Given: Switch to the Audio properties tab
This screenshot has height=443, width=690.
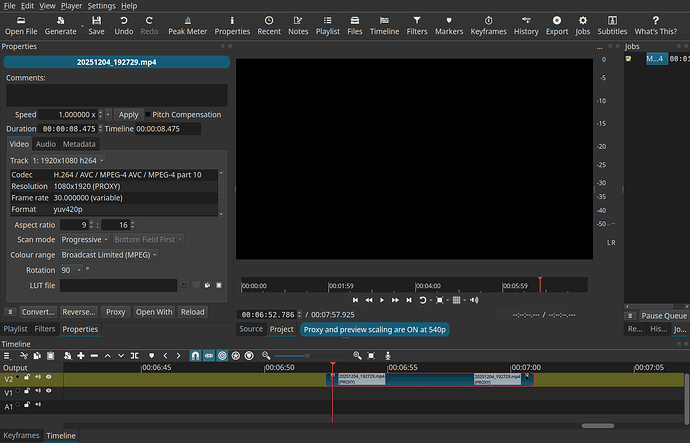Looking at the screenshot, I should [46, 144].
